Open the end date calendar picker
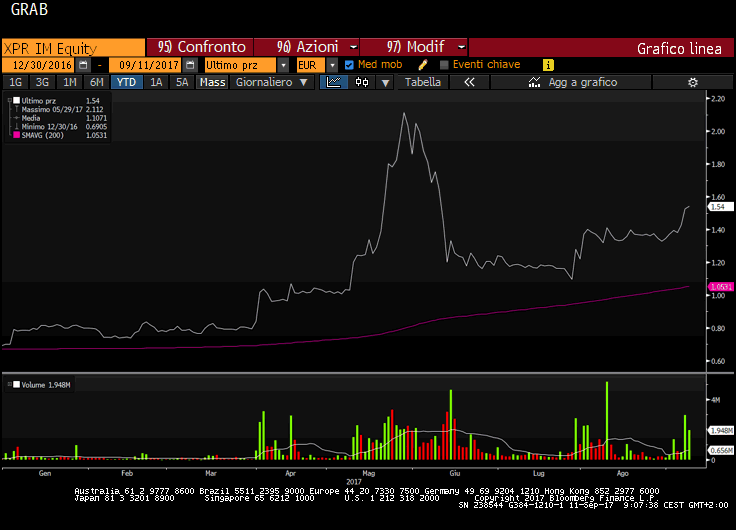This screenshot has height=530, width=736. click(190, 65)
